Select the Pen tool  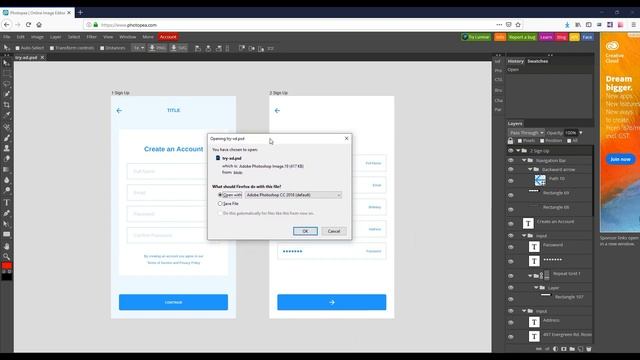(6, 213)
